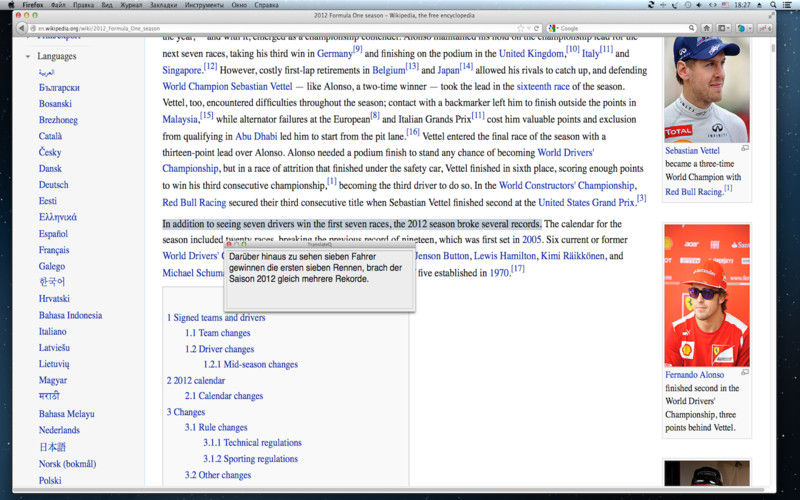800x500 pixels.
Task: Click the German translation text in popup
Action: point(315,268)
